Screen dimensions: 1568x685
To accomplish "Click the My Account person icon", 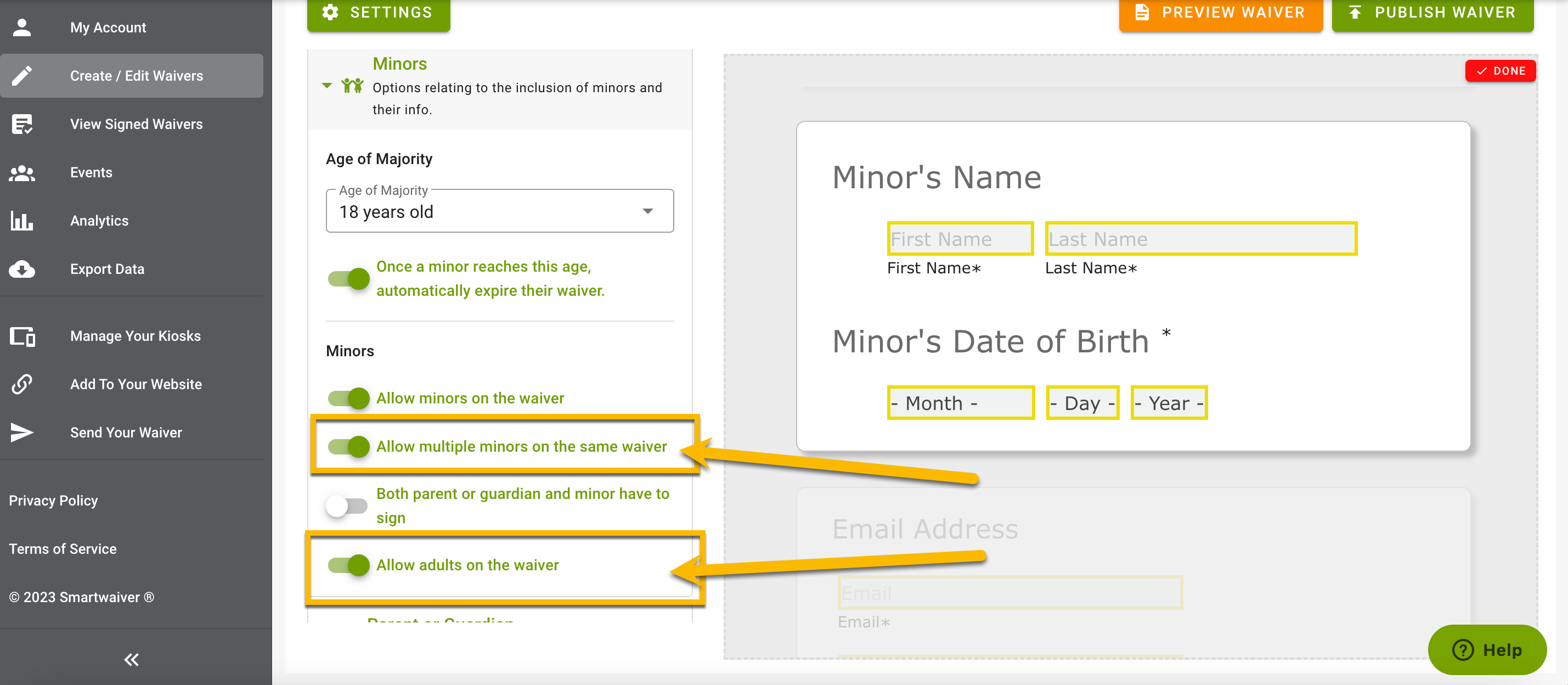I will click(x=22, y=27).
